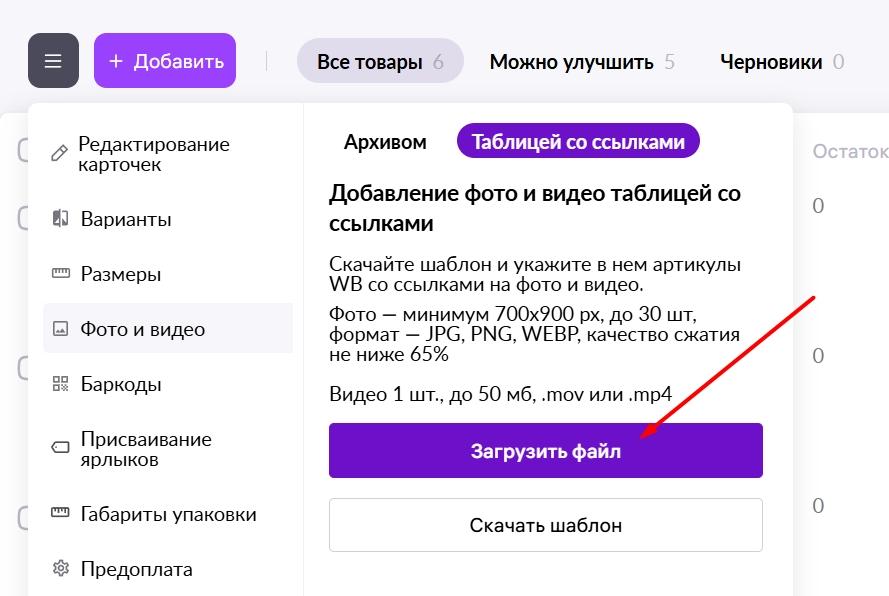Click the Габариты упаковки ruler icon

point(60,514)
